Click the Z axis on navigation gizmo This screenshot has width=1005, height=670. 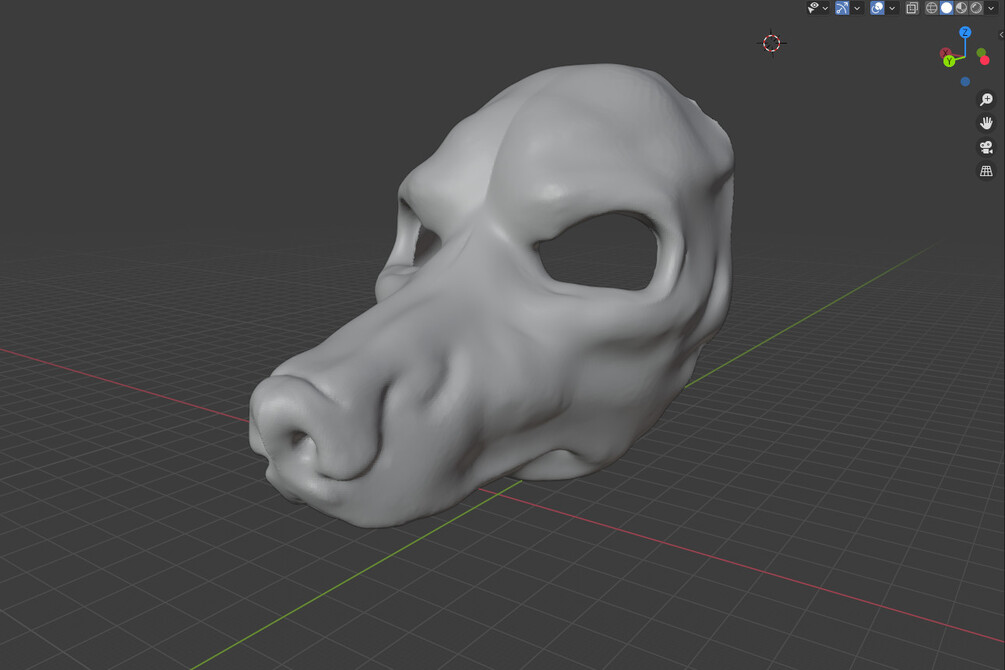click(965, 32)
